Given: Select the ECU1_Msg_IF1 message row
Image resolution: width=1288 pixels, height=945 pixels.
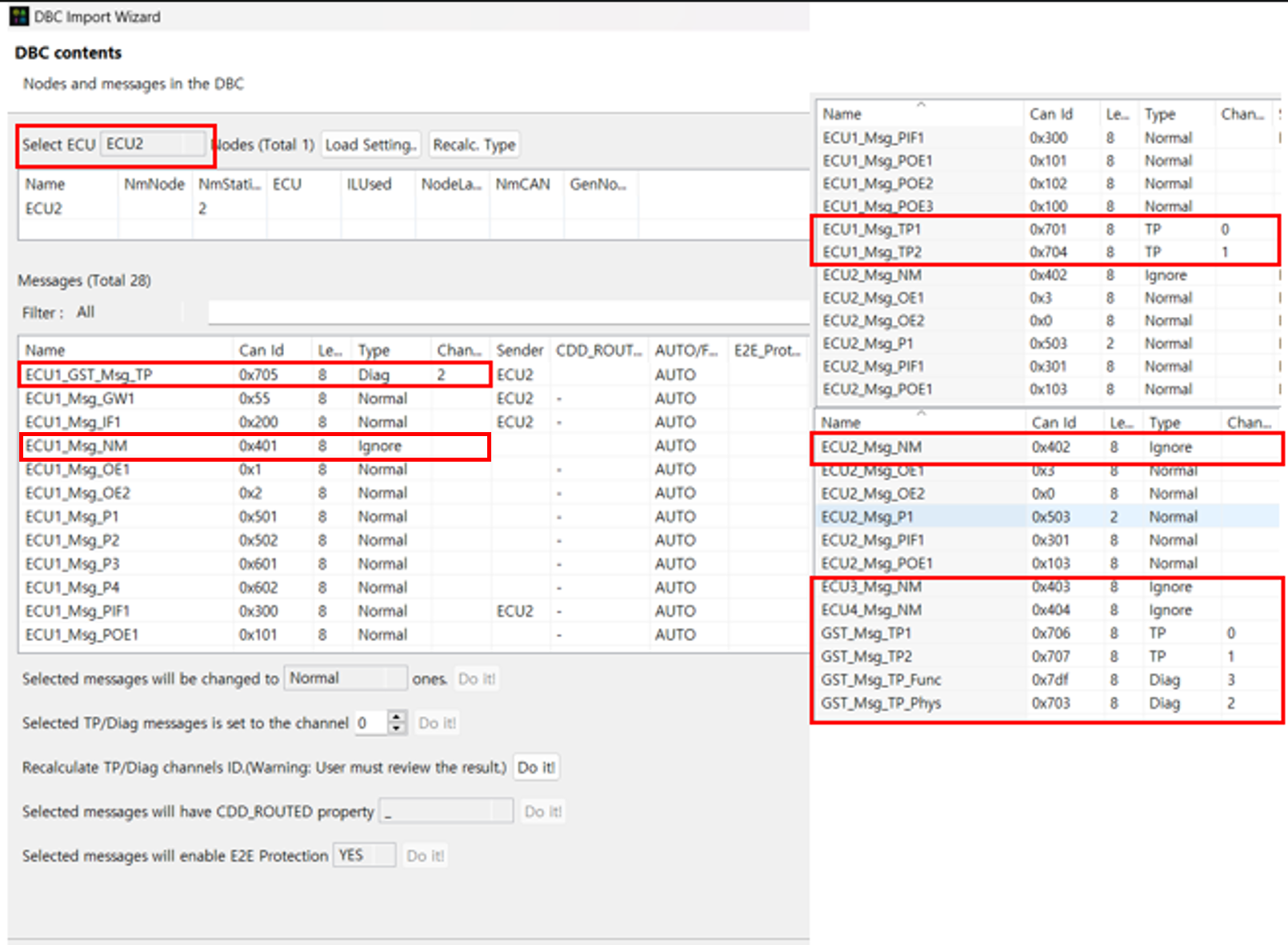Looking at the screenshot, I should [x=414, y=422].
